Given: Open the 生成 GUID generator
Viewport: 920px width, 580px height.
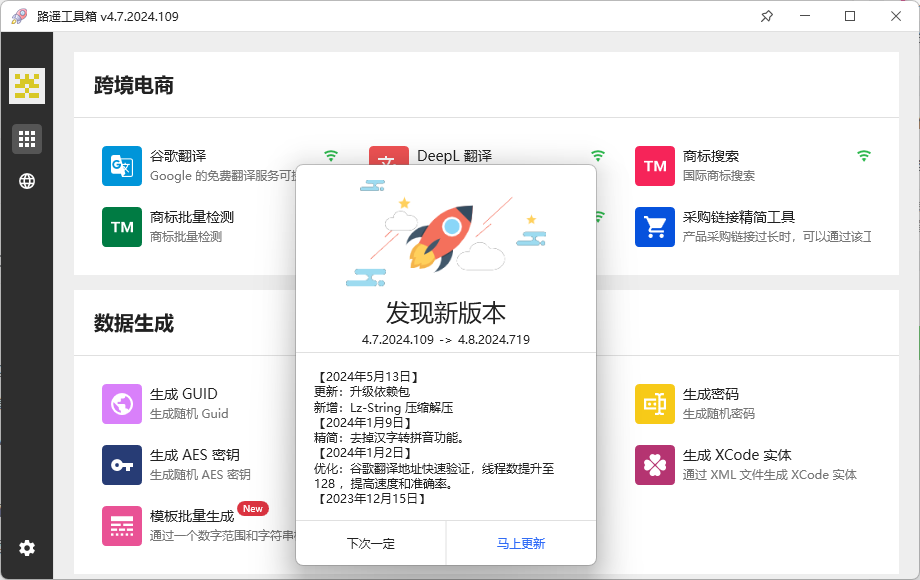Looking at the screenshot, I should pyautogui.click(x=121, y=402).
